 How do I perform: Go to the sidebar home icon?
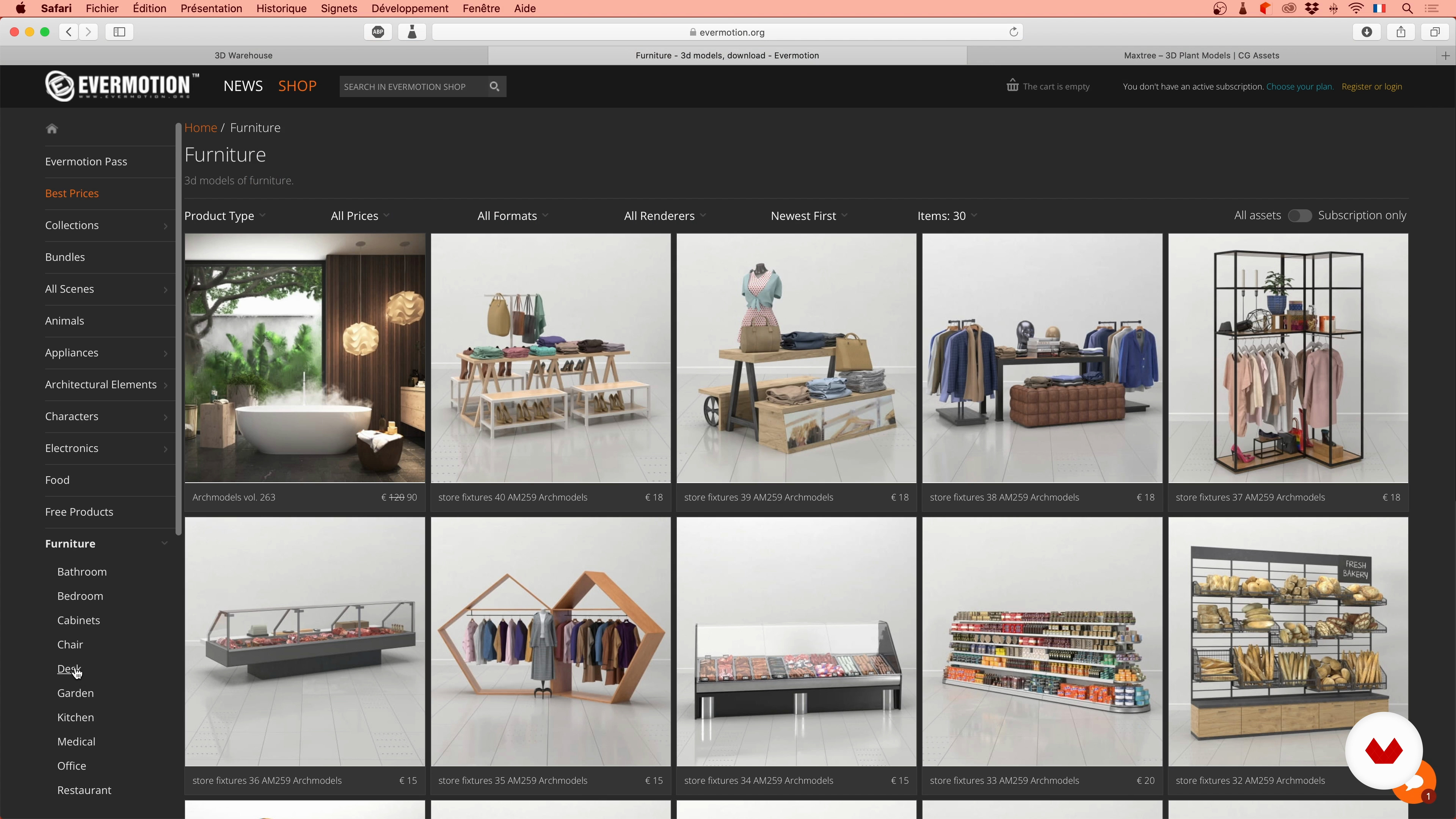52,128
